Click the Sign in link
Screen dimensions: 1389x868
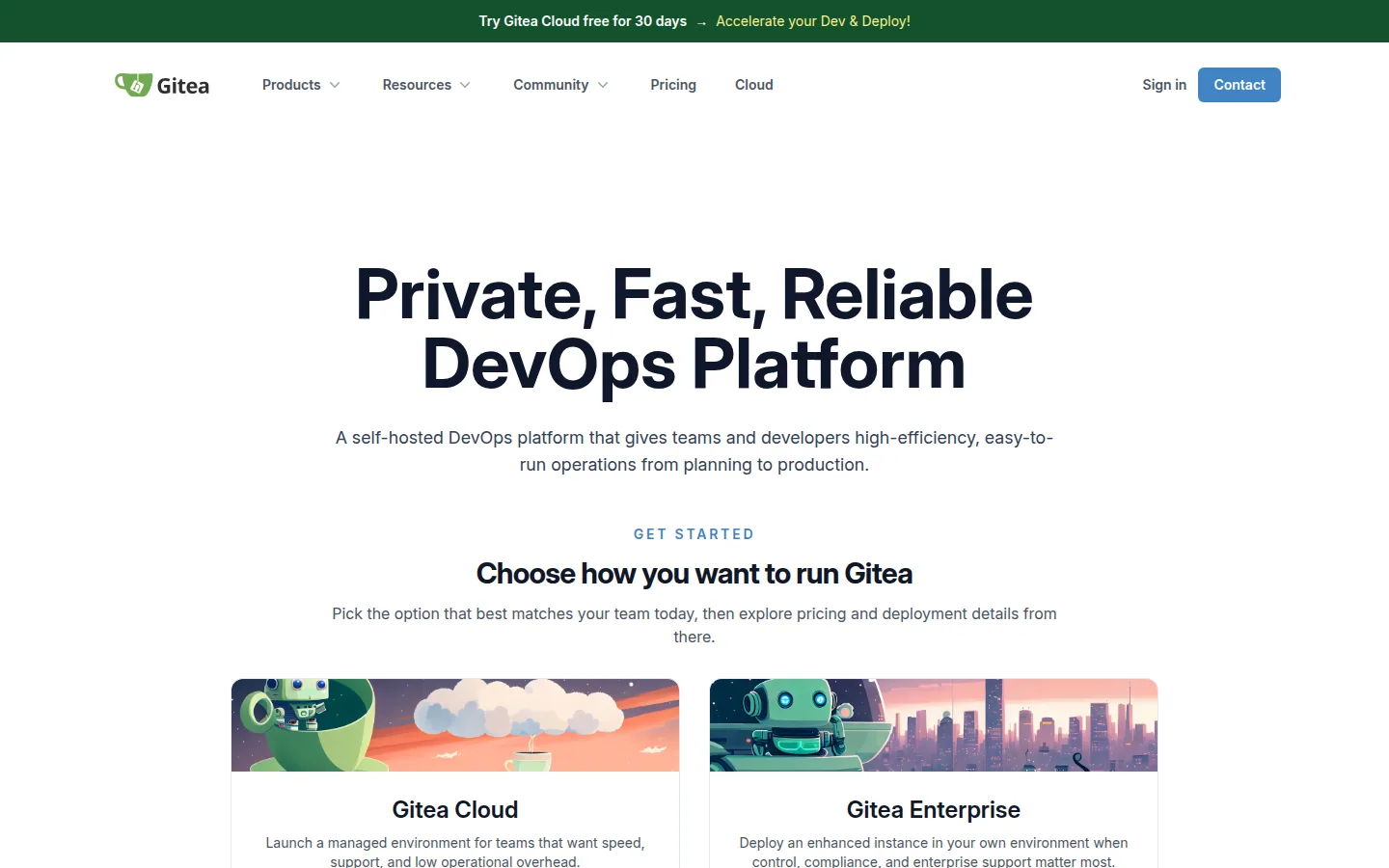click(1164, 85)
